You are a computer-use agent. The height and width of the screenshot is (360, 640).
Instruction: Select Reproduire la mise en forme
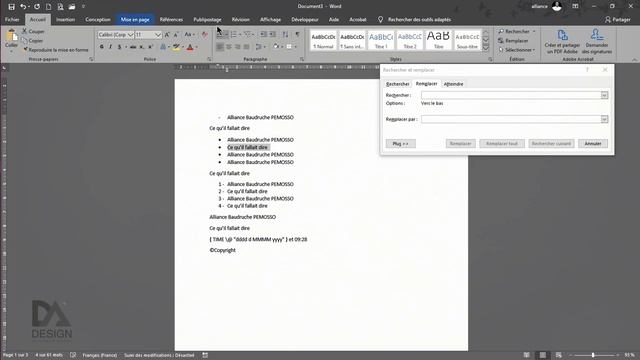(55, 50)
